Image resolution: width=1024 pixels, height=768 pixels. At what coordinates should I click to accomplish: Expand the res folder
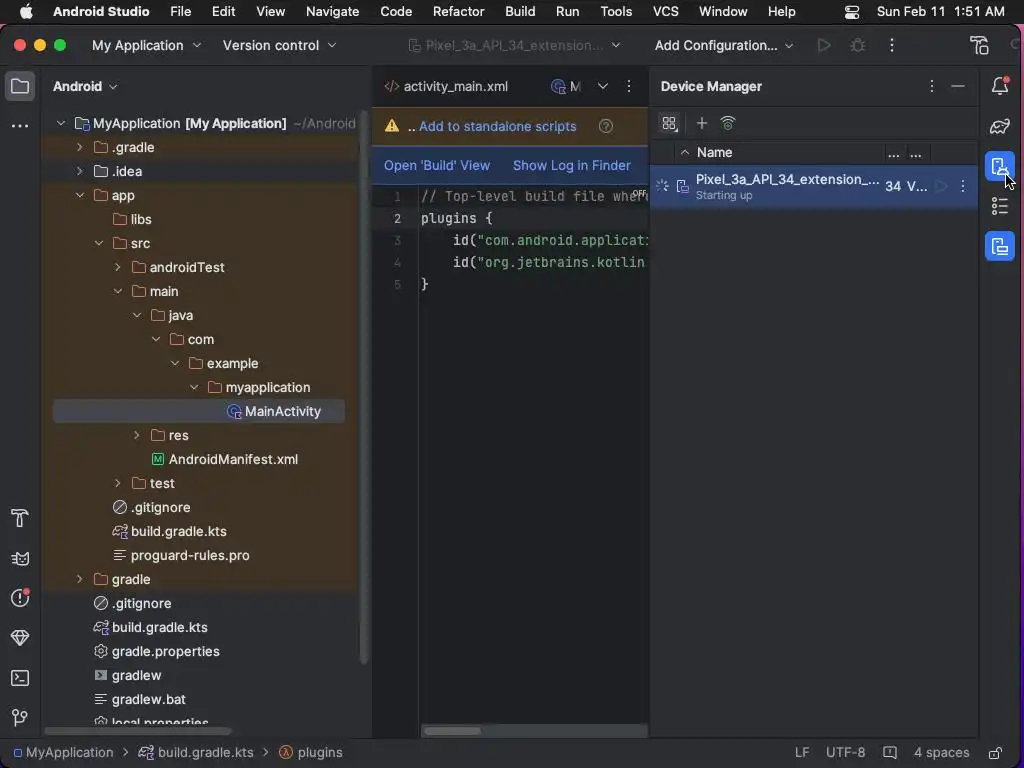click(136, 435)
